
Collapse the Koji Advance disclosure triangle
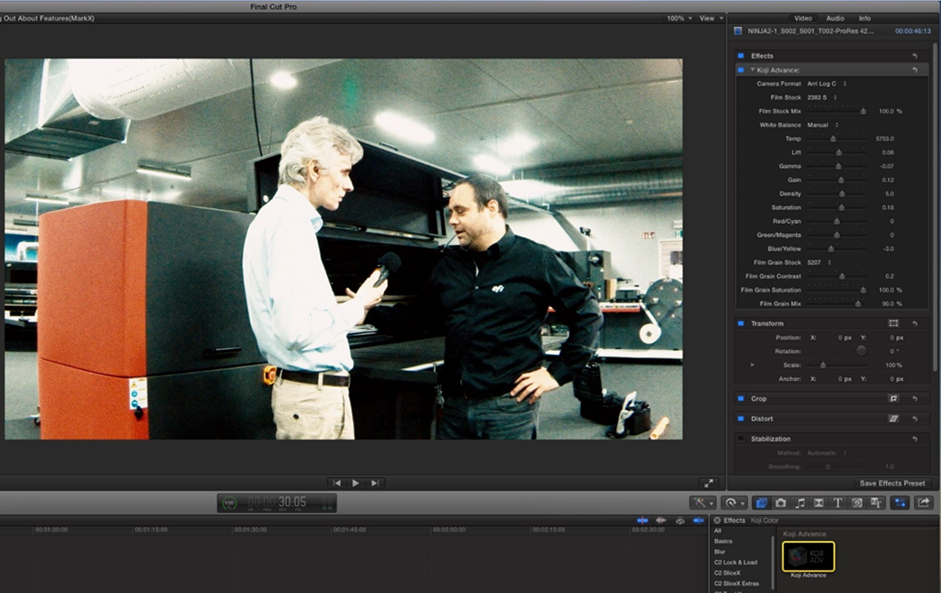tap(753, 70)
